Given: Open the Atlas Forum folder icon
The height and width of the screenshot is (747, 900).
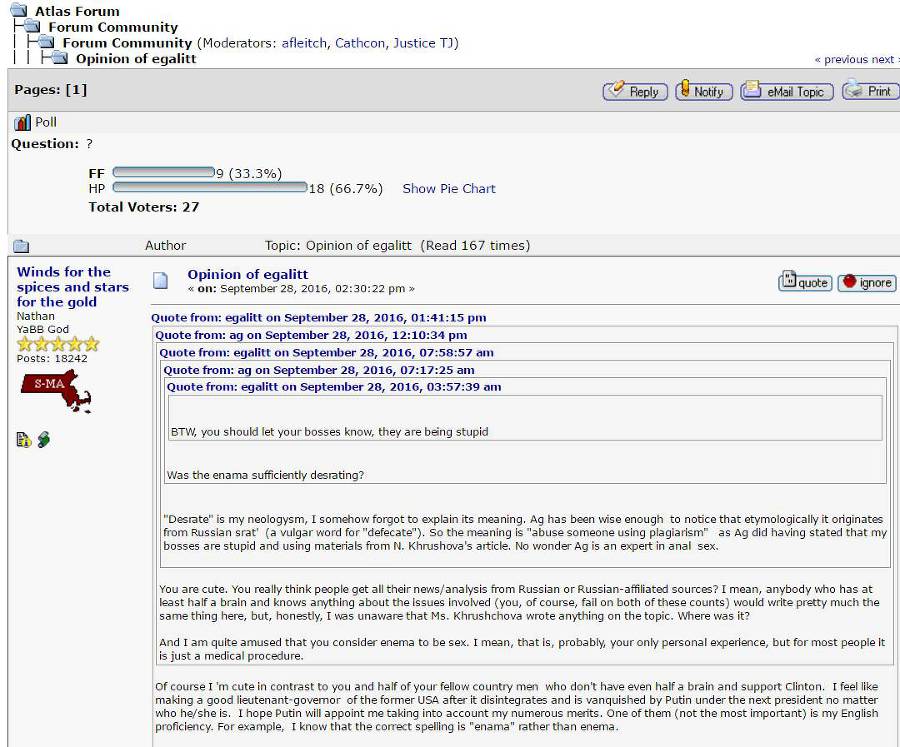Looking at the screenshot, I should pyautogui.click(x=19, y=11).
